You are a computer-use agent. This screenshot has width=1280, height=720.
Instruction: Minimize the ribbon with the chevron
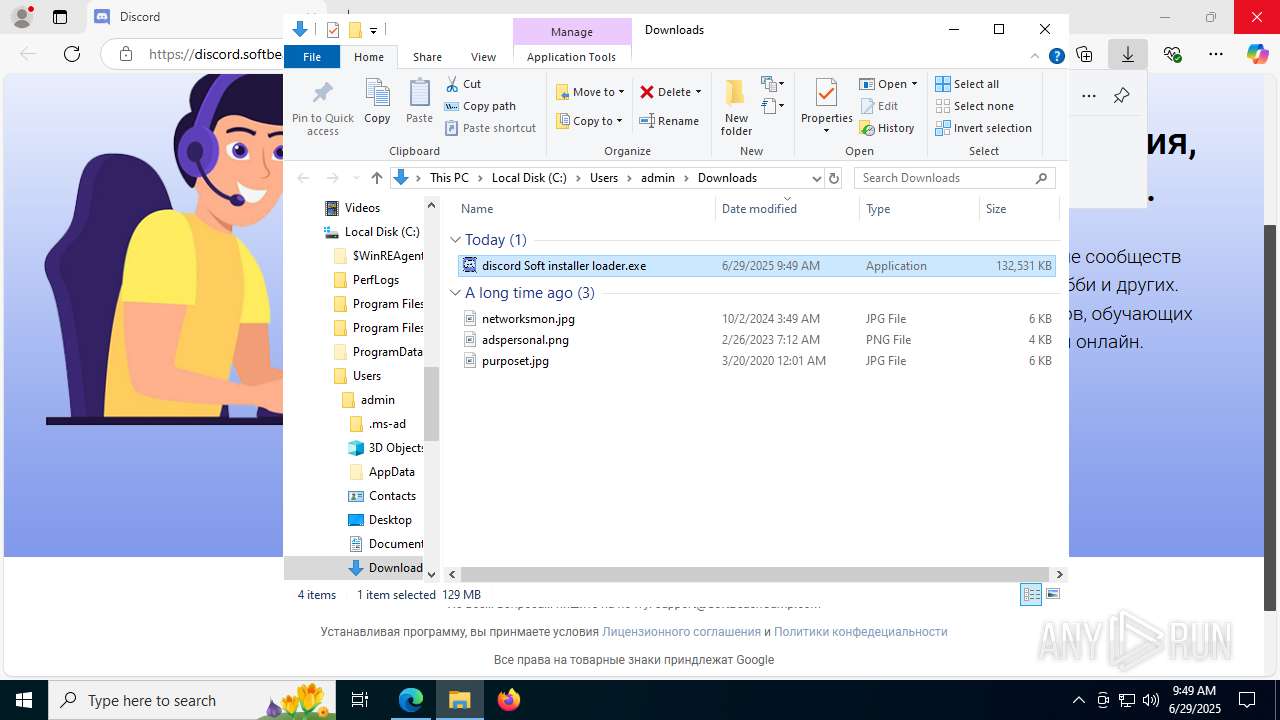tap(1036, 57)
